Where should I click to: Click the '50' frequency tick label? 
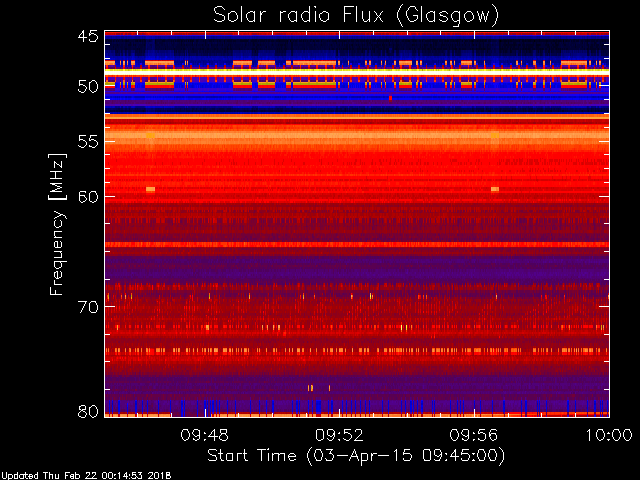(88, 87)
